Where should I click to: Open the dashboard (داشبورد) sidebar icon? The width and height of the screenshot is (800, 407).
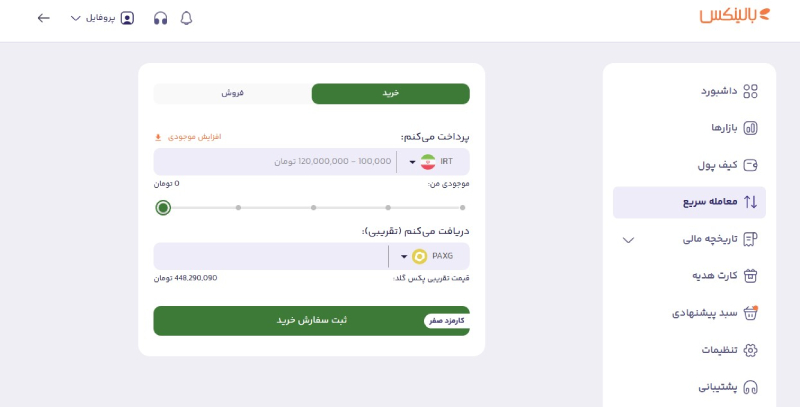click(x=750, y=91)
